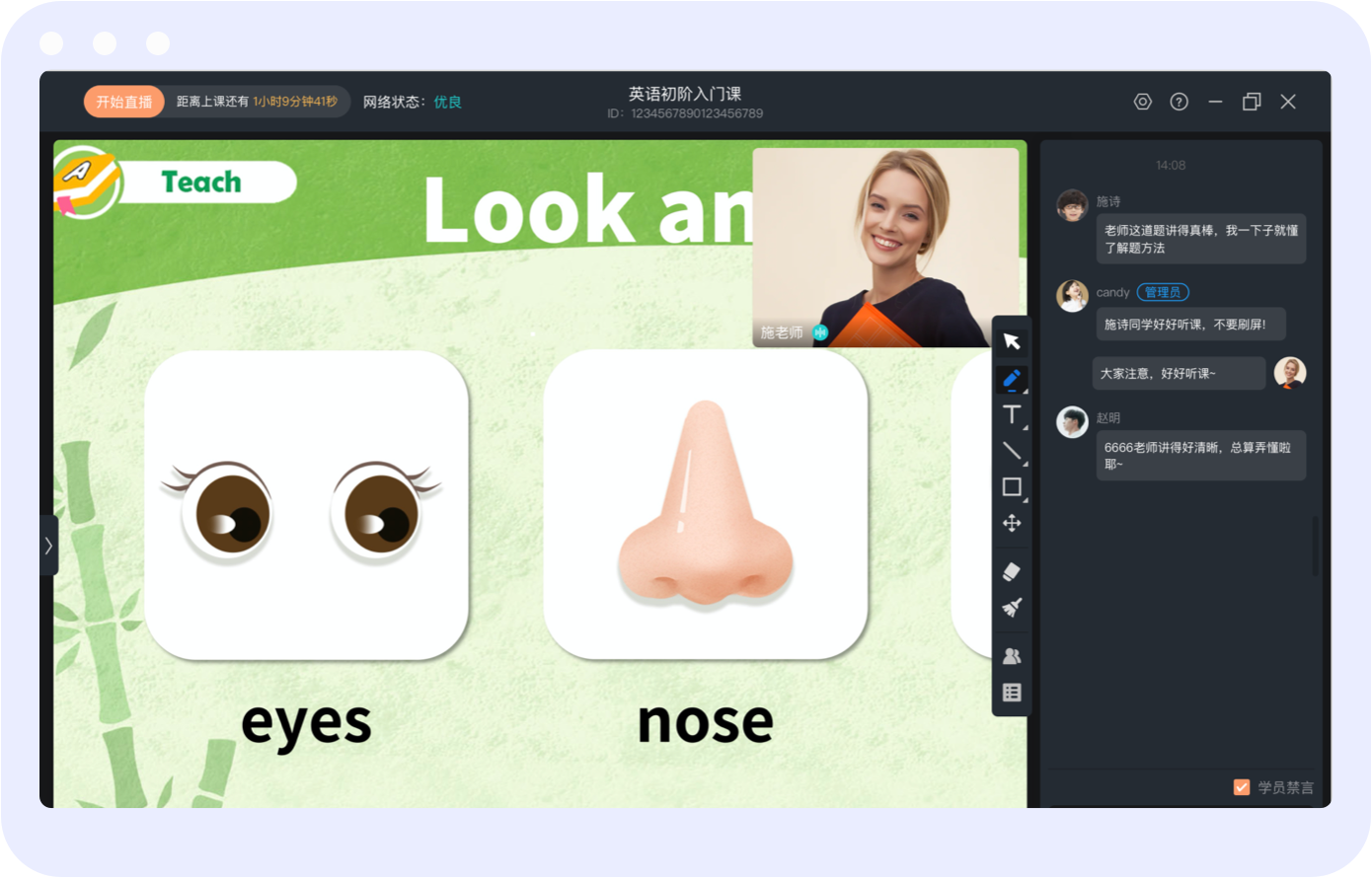
Task: Activate the move tool
Action: [x=1012, y=523]
